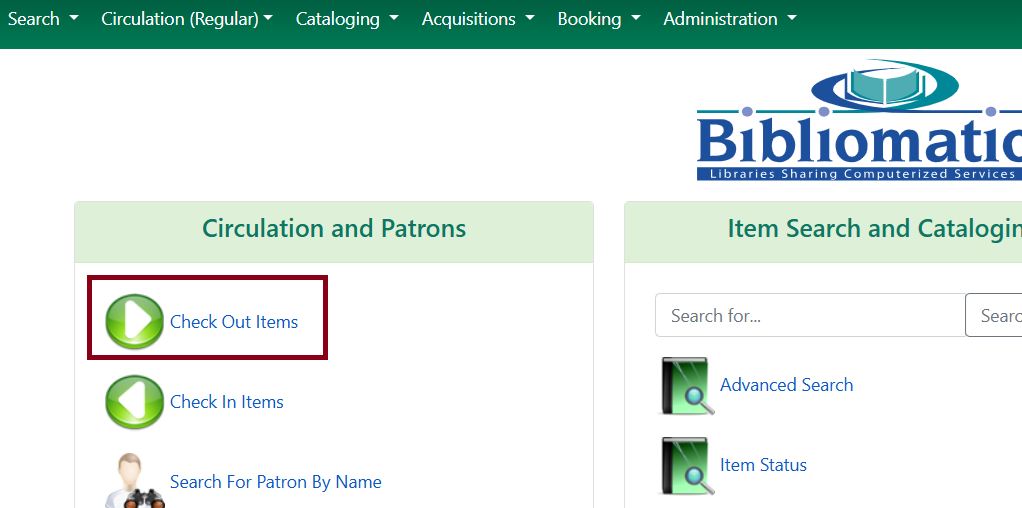This screenshot has width=1022, height=508.
Task: Click the green Check Out arrow icon
Action: [134, 322]
